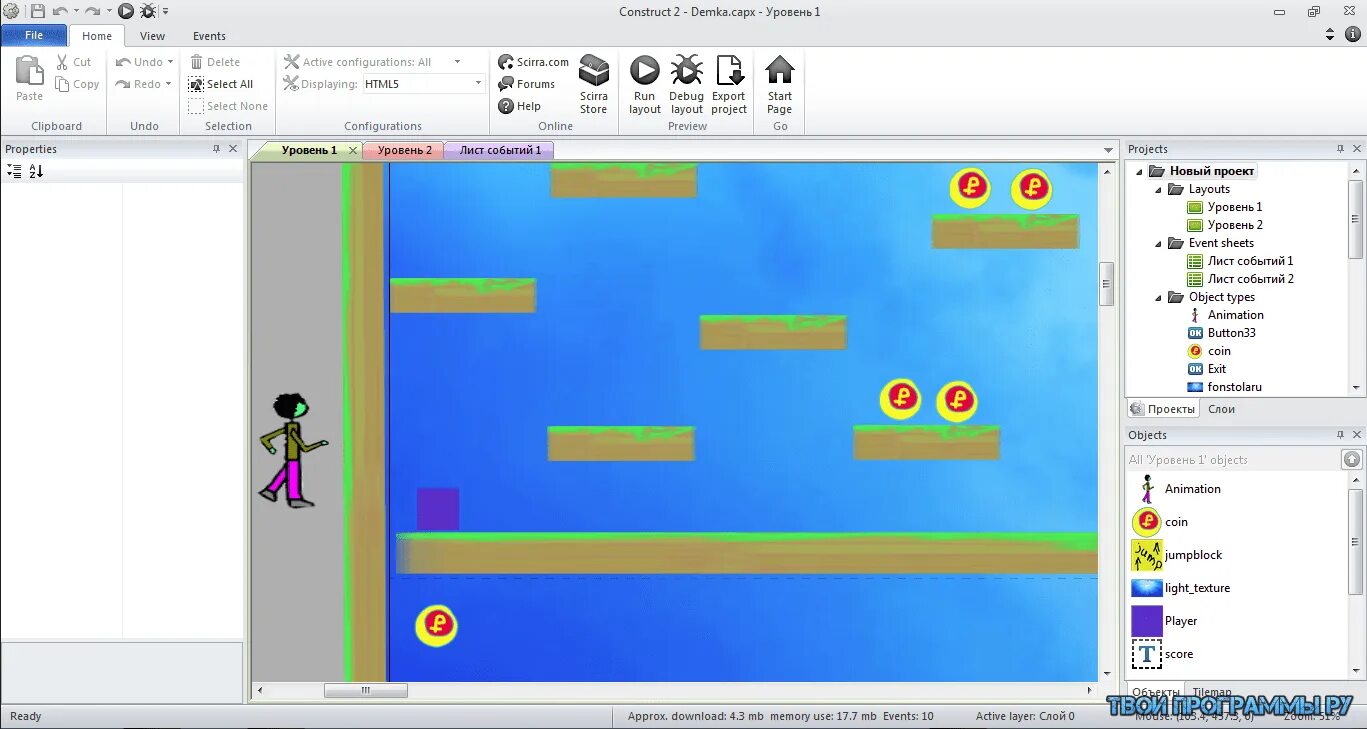Open Active configurations dropdown arrow

[457, 62]
